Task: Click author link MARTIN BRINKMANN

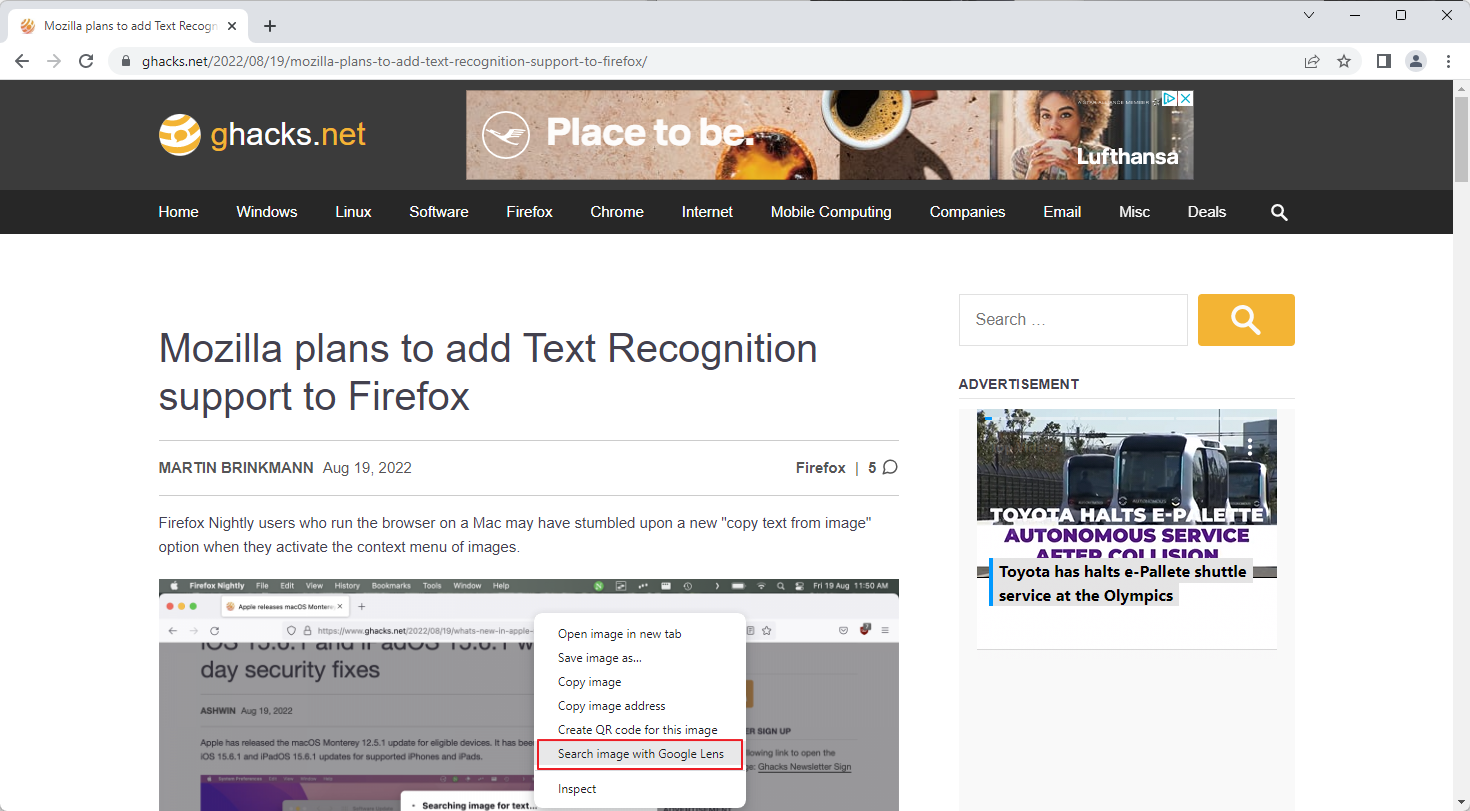Action: pos(236,468)
